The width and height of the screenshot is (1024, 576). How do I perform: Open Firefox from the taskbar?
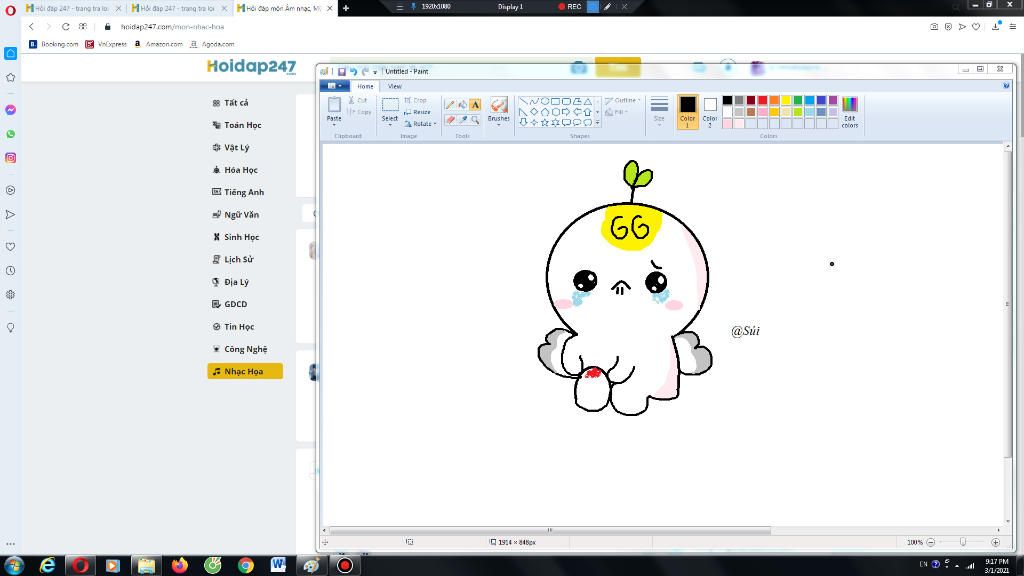point(180,565)
